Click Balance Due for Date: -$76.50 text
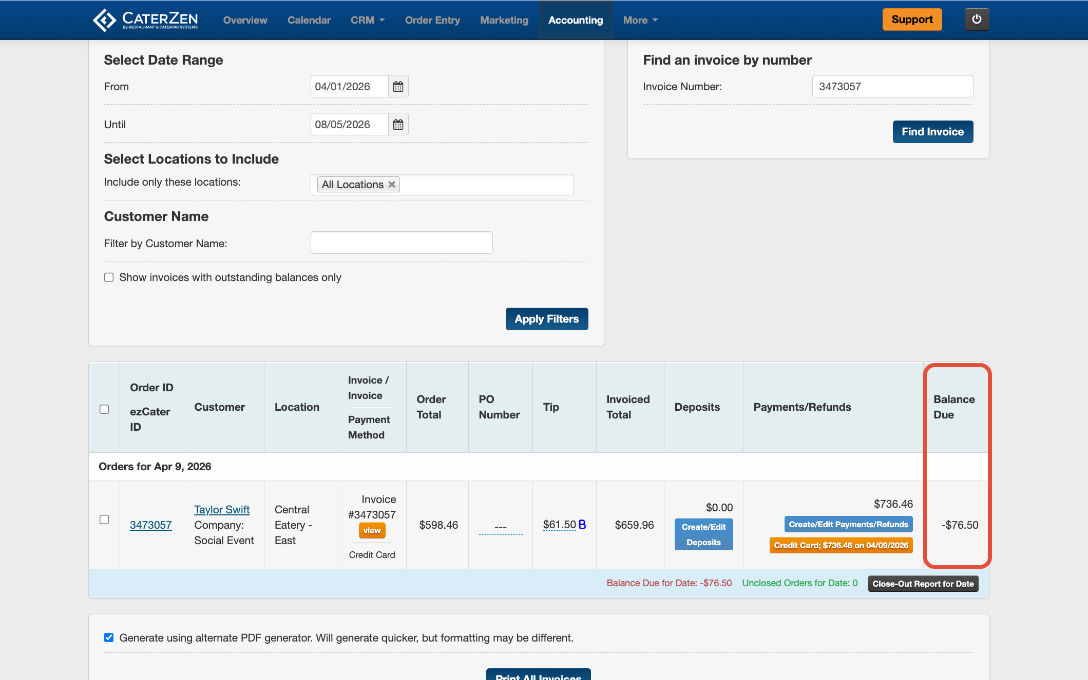 669,583
